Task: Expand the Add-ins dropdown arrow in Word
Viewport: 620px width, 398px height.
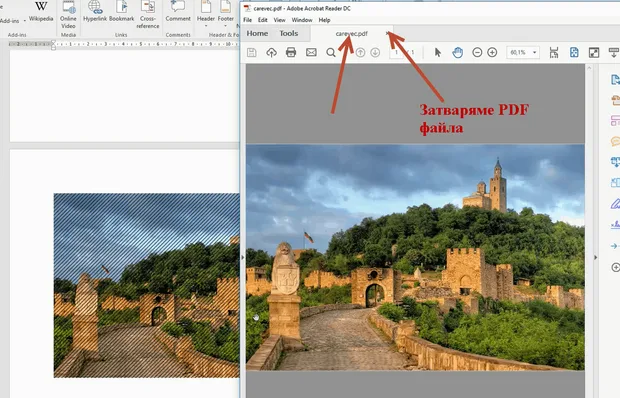Action: pos(25,21)
